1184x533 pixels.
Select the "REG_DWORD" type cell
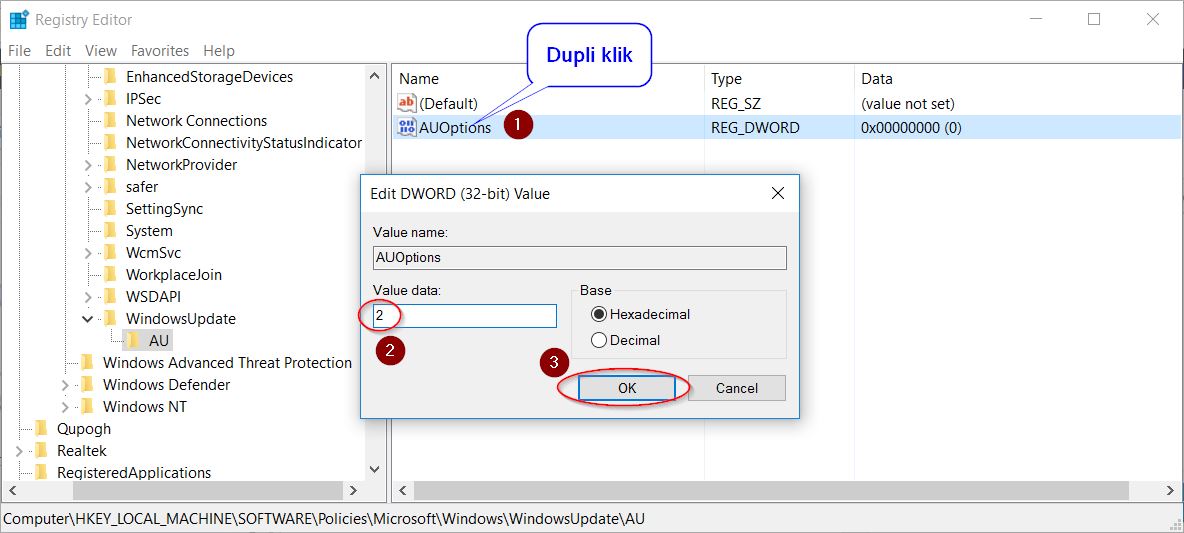tap(755, 128)
